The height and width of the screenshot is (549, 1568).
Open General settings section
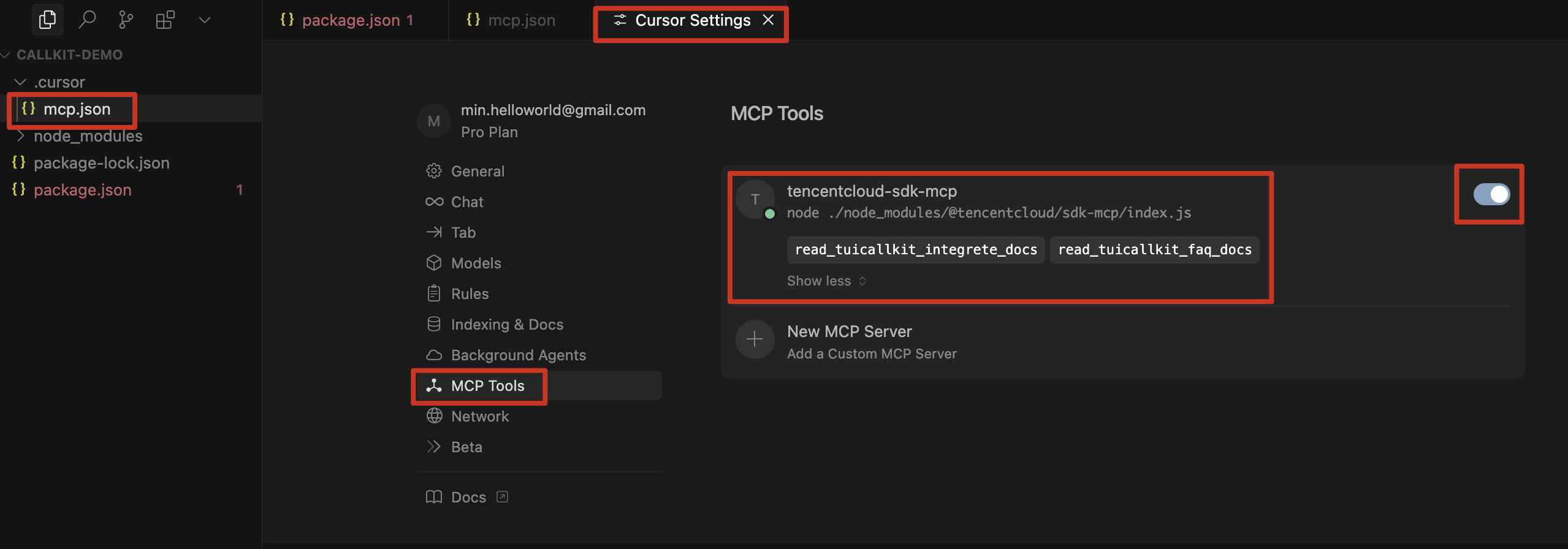click(x=539, y=171)
